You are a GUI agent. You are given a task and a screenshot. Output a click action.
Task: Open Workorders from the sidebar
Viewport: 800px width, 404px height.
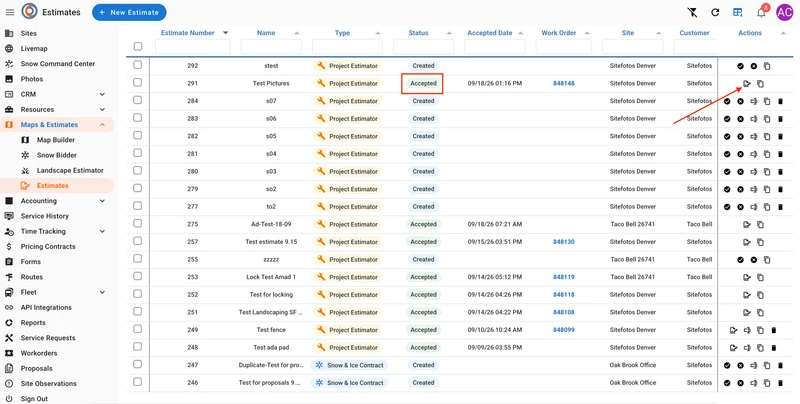click(39, 353)
